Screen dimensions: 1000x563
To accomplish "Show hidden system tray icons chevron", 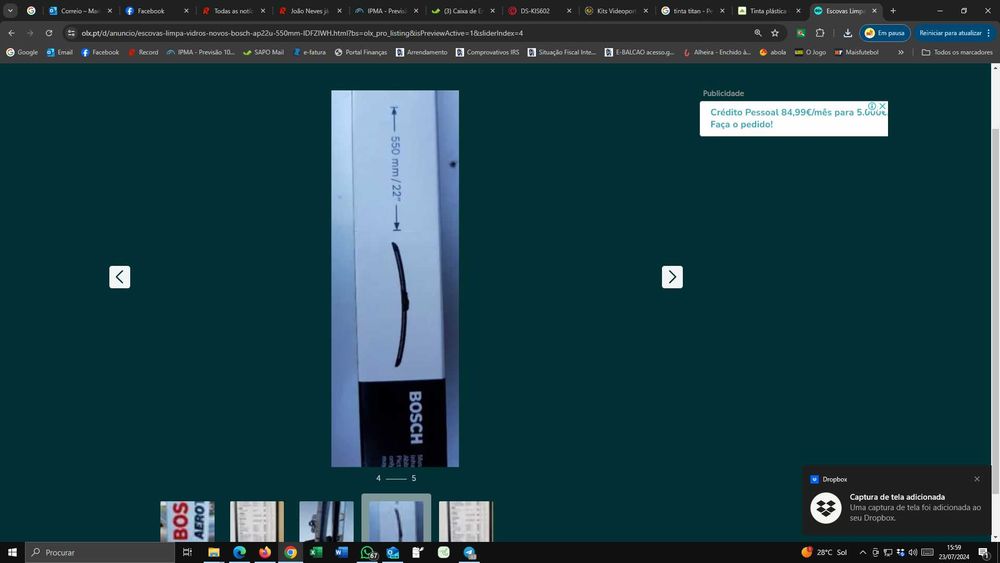I will [x=863, y=552].
